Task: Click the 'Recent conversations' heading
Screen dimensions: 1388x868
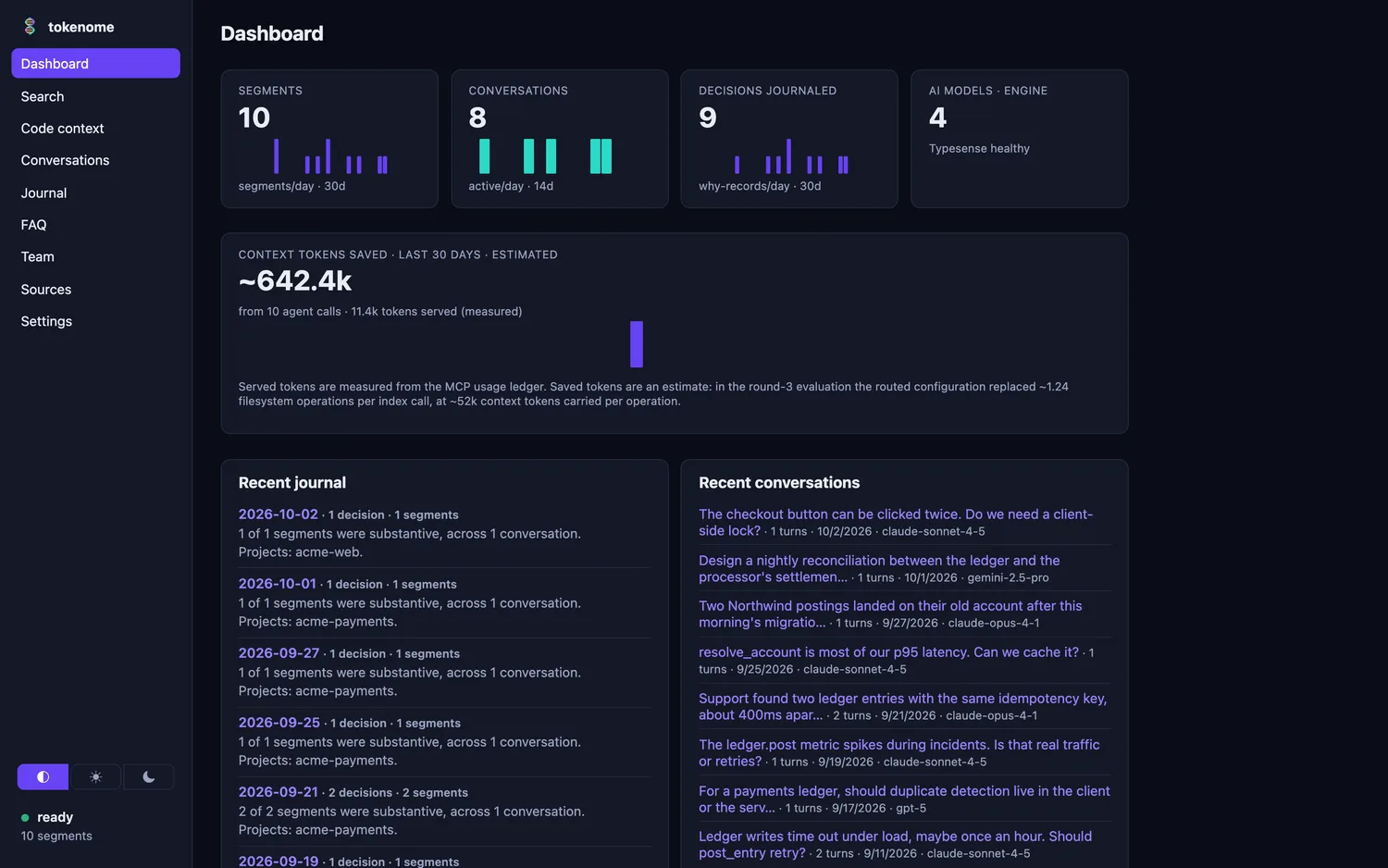Action: (779, 483)
